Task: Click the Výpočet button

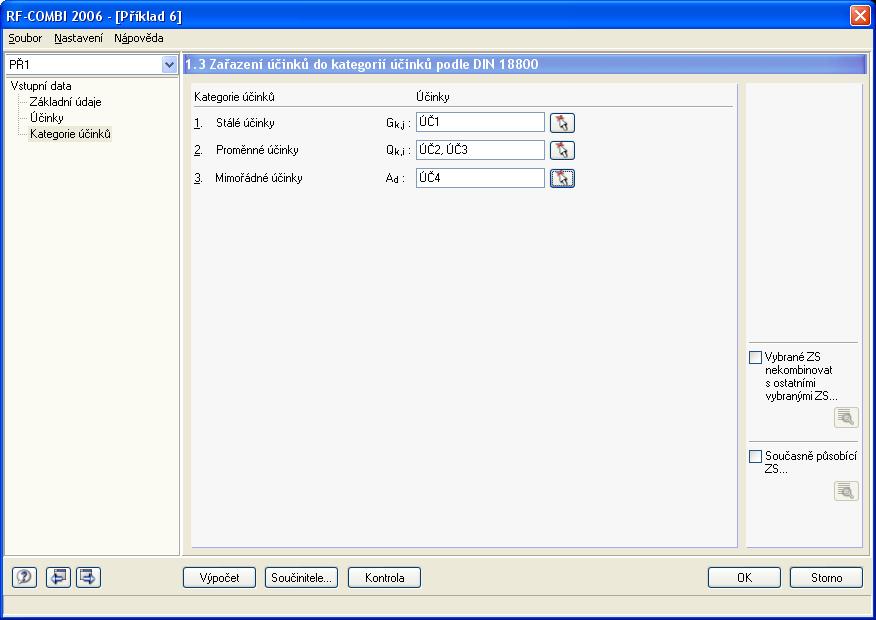Action: [x=219, y=578]
